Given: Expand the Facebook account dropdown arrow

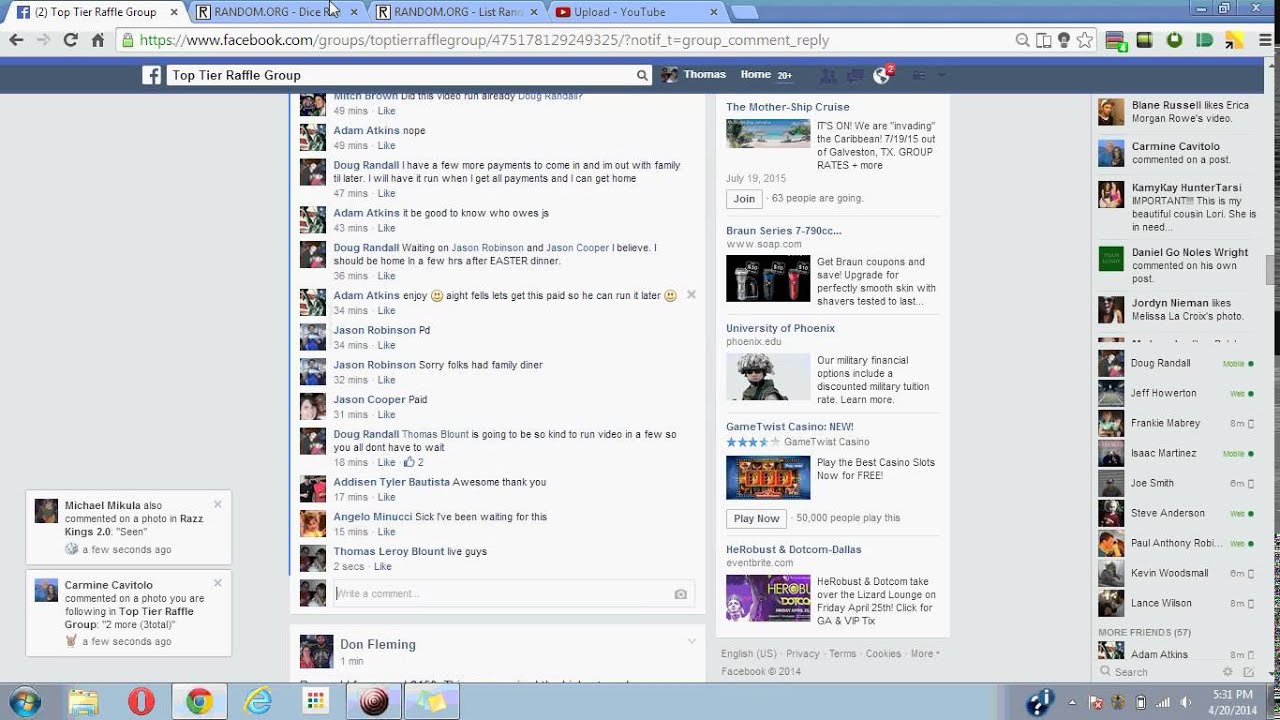Looking at the screenshot, I should tap(941, 75).
